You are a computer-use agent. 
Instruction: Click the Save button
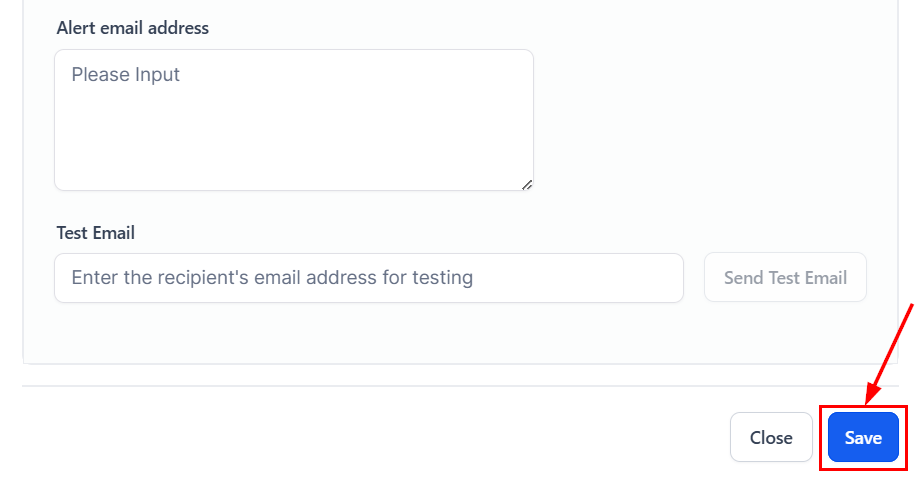(863, 437)
